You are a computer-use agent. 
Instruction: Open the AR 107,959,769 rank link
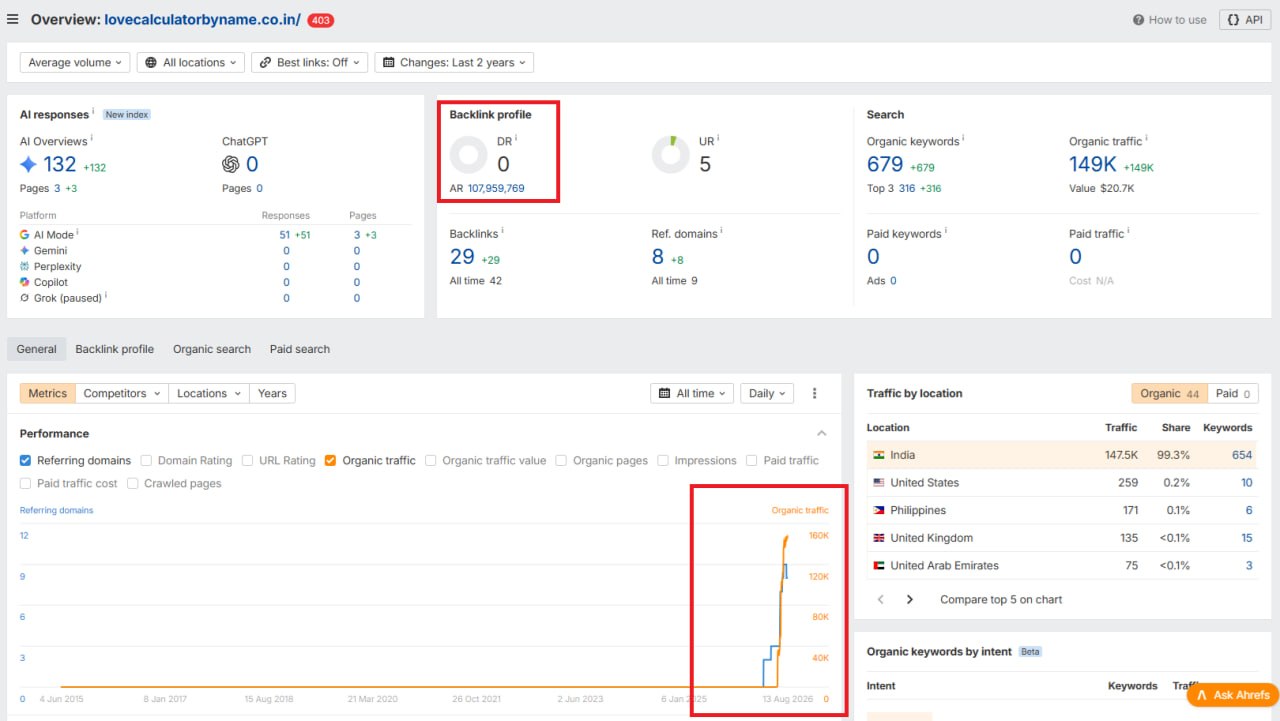point(496,188)
